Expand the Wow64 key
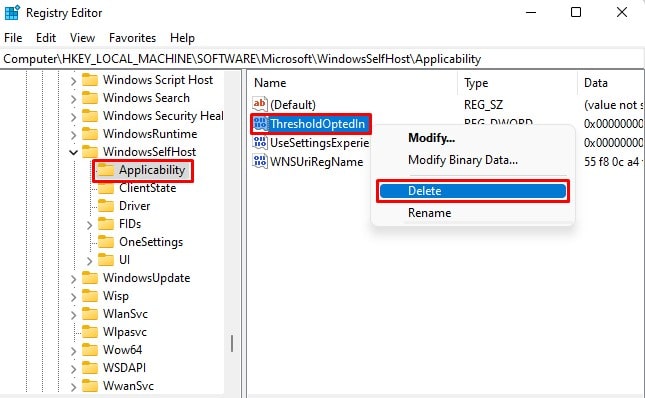This screenshot has height=398, width=645. pyautogui.click(x=73, y=351)
